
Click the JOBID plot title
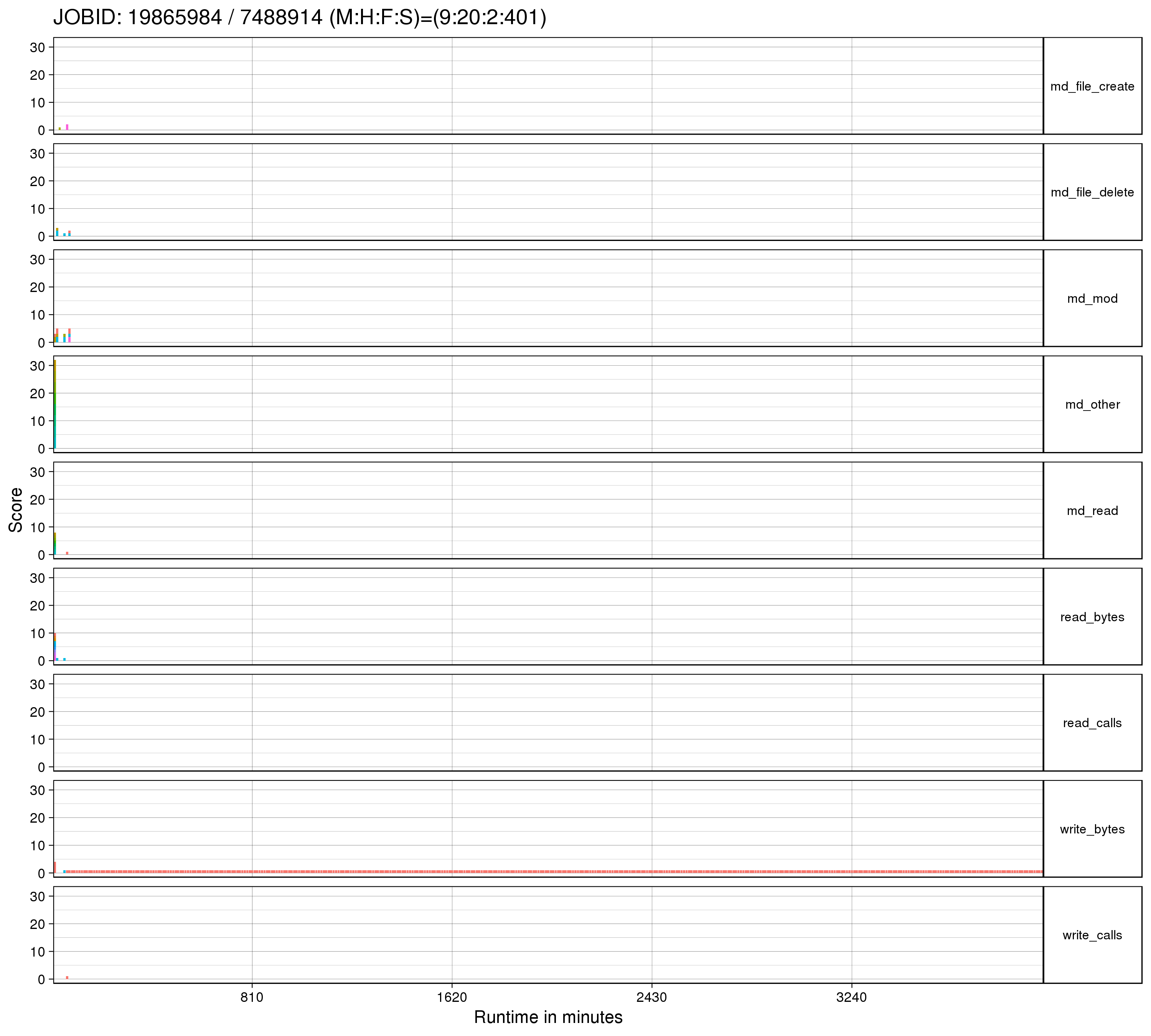click(x=299, y=18)
